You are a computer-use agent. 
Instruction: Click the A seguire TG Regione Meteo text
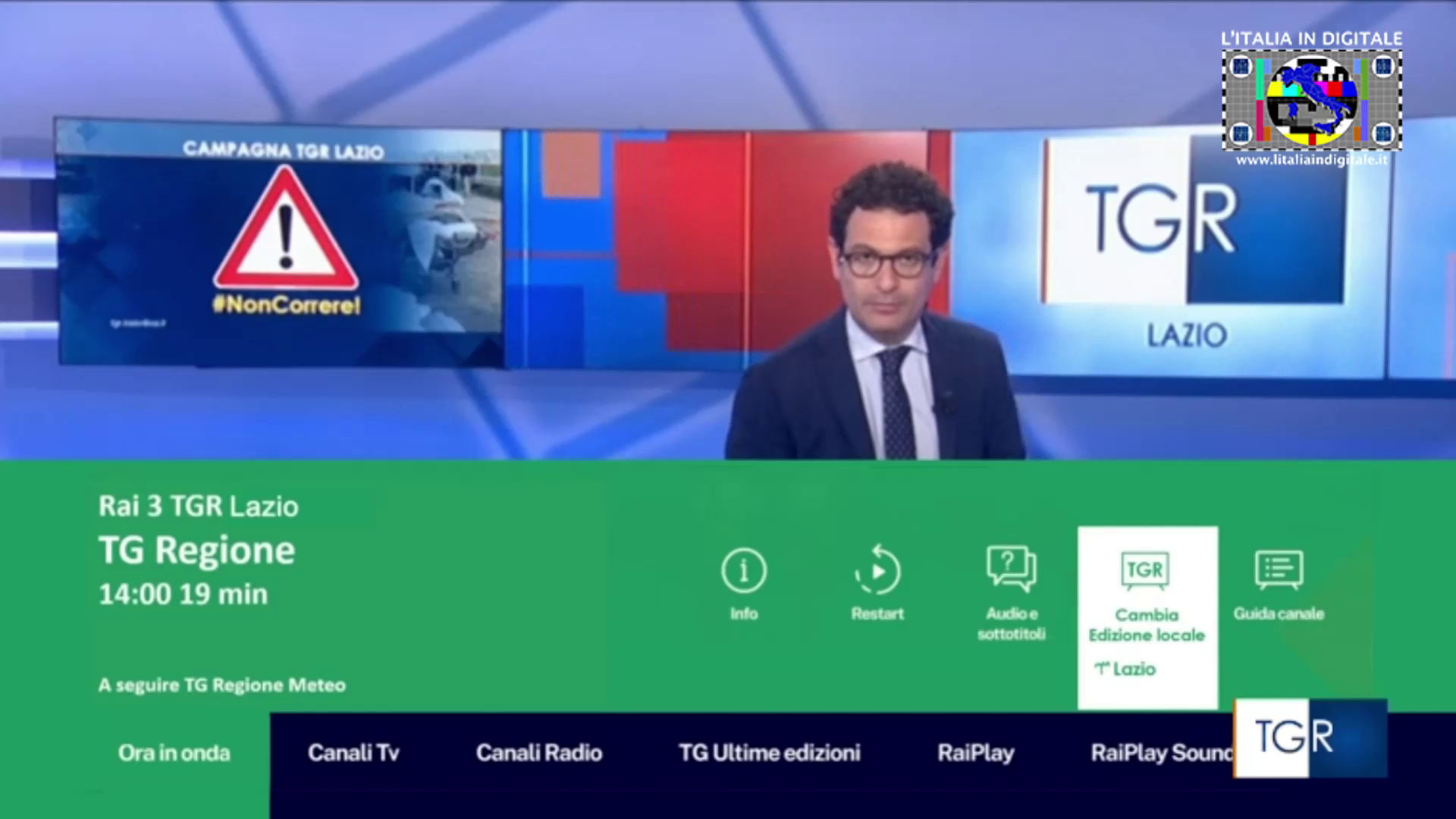click(222, 686)
